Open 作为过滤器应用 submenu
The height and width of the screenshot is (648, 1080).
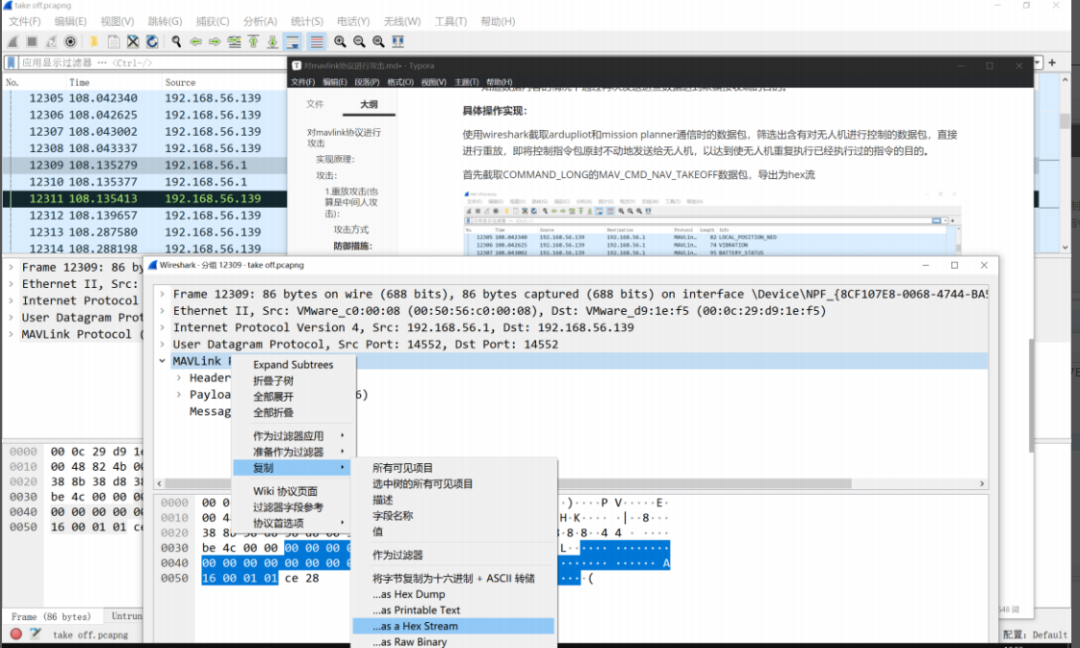point(293,436)
